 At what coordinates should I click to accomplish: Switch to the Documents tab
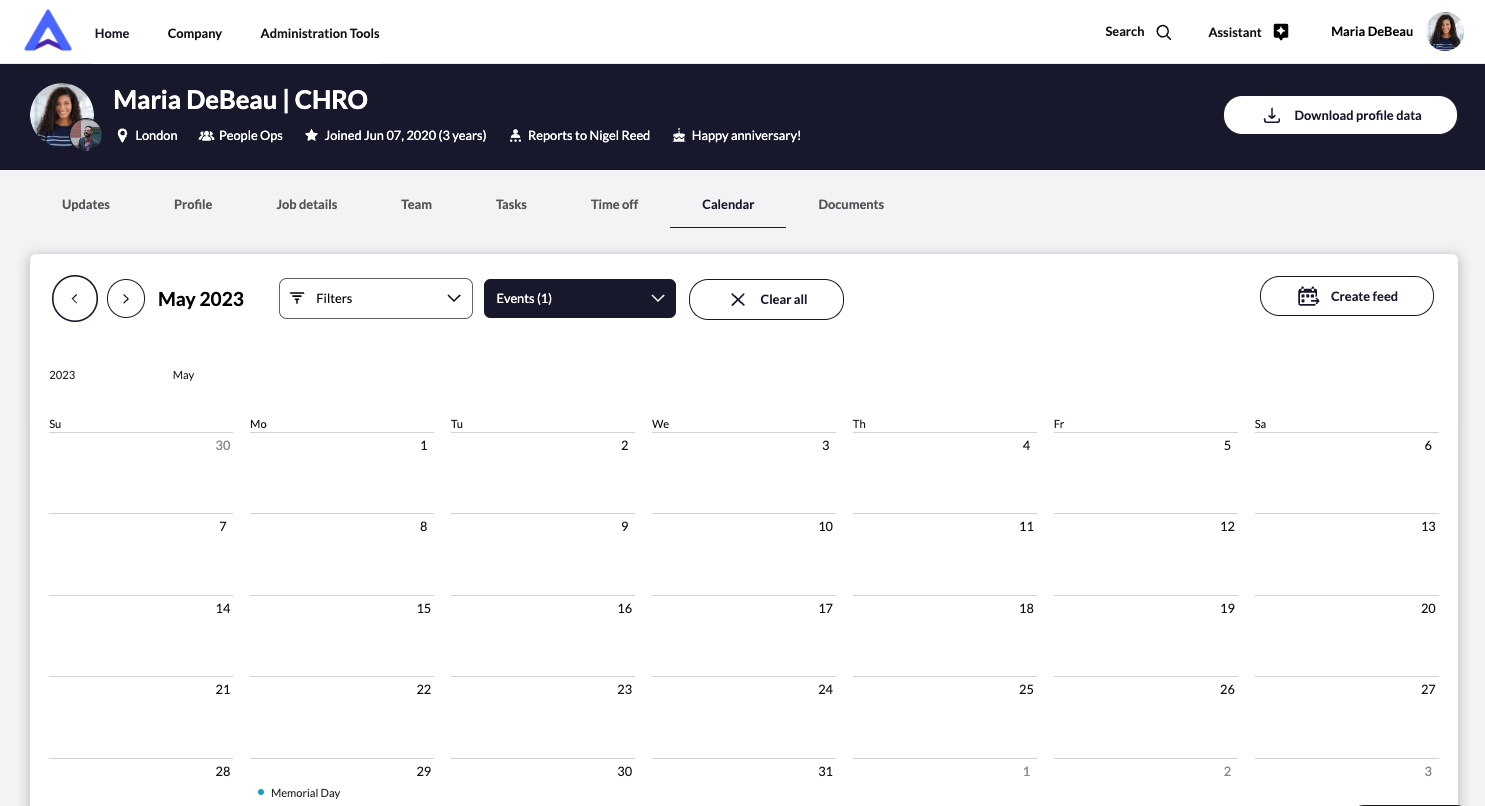pos(851,204)
